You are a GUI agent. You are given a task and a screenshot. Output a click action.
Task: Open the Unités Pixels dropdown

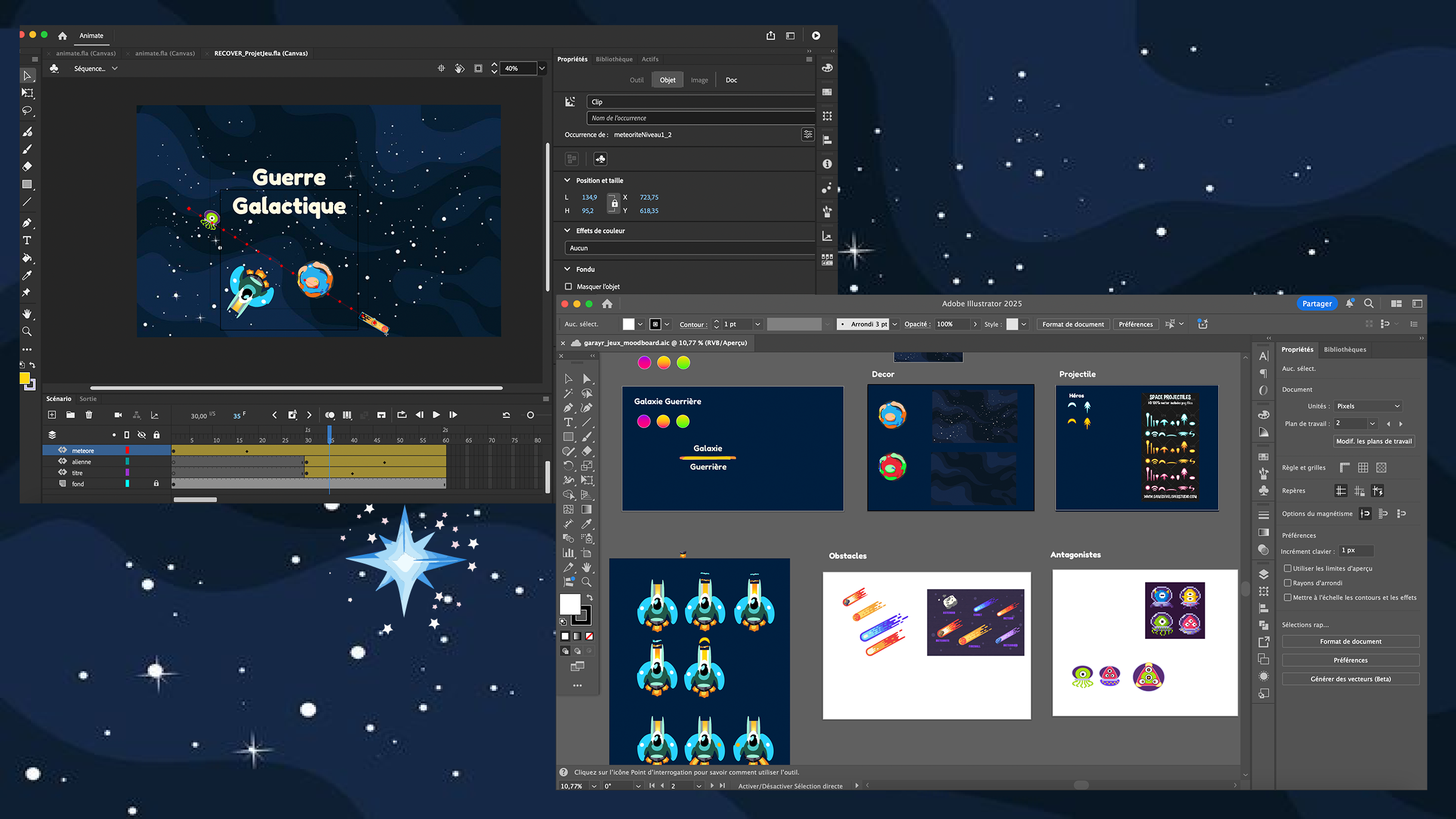coord(1368,406)
